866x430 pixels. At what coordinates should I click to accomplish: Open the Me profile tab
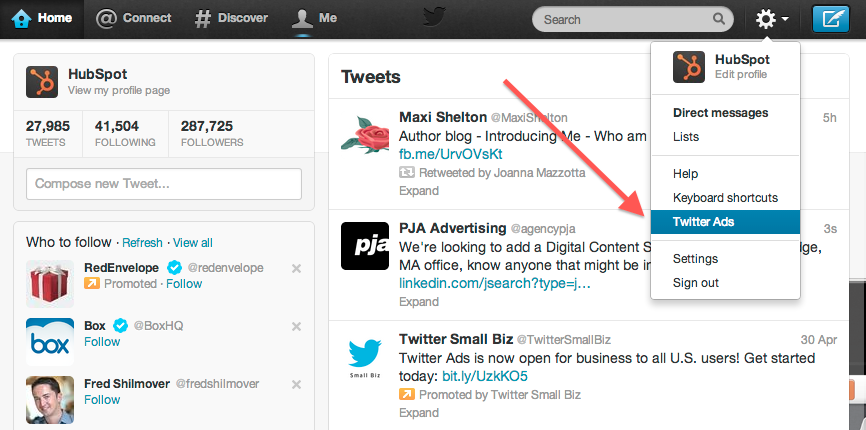pyautogui.click(x=314, y=18)
